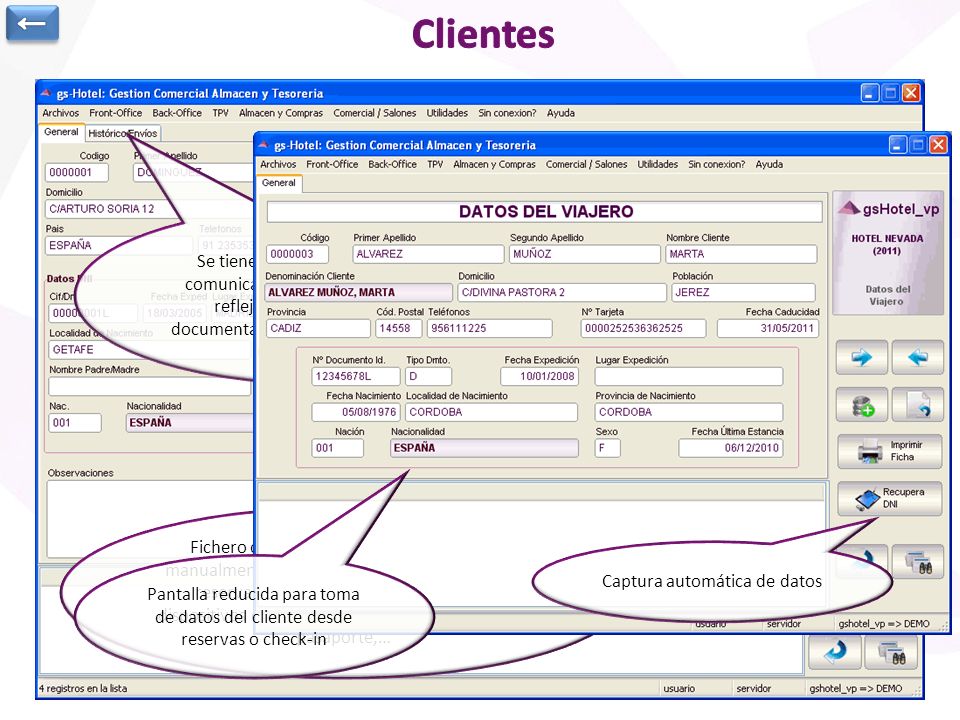Viewport: 960px width, 720px height.
Task: Click Nación field 001 in traveler form
Action: tap(337, 448)
